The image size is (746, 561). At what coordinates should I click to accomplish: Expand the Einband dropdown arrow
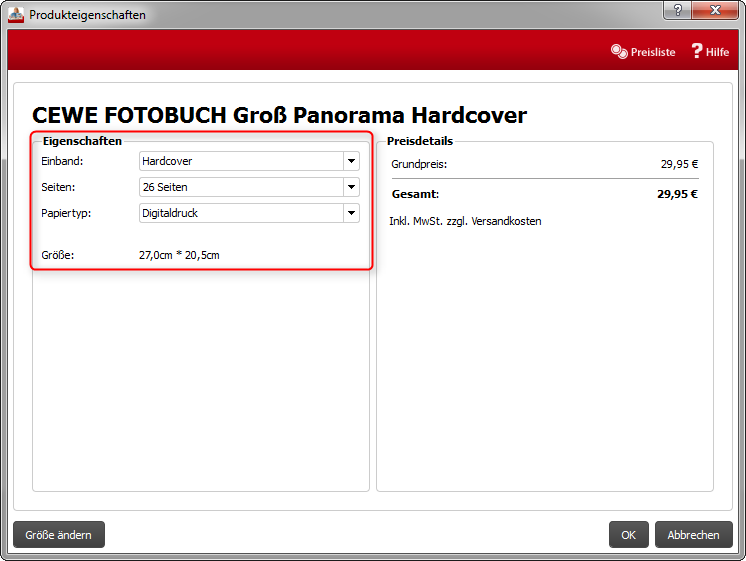click(351, 161)
